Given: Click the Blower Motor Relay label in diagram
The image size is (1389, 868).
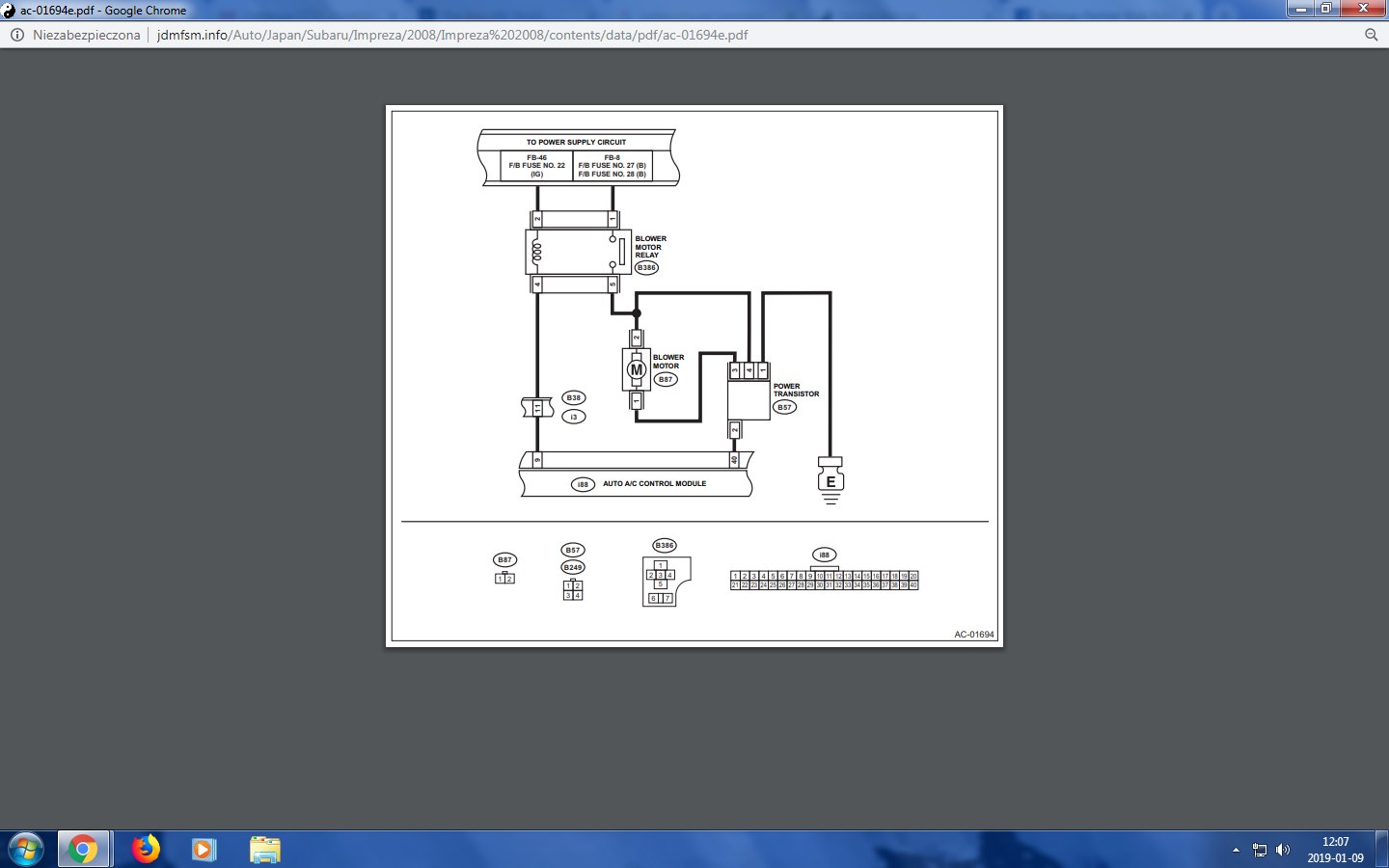Looking at the screenshot, I should (x=649, y=247).
